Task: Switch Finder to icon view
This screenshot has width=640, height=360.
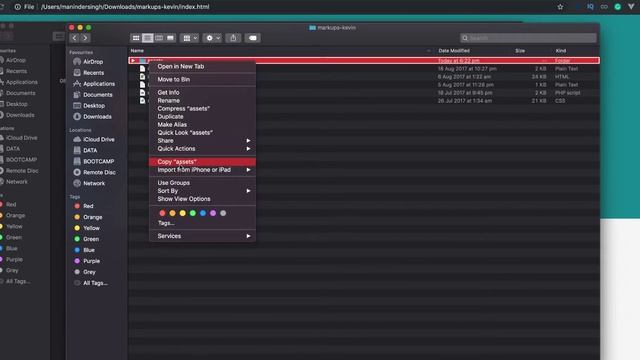Action: pyautogui.click(x=136, y=38)
